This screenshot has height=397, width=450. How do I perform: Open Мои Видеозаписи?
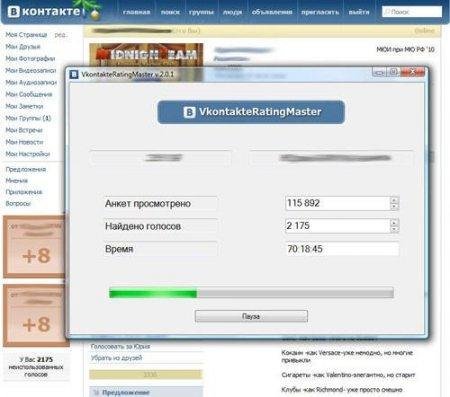pos(31,71)
